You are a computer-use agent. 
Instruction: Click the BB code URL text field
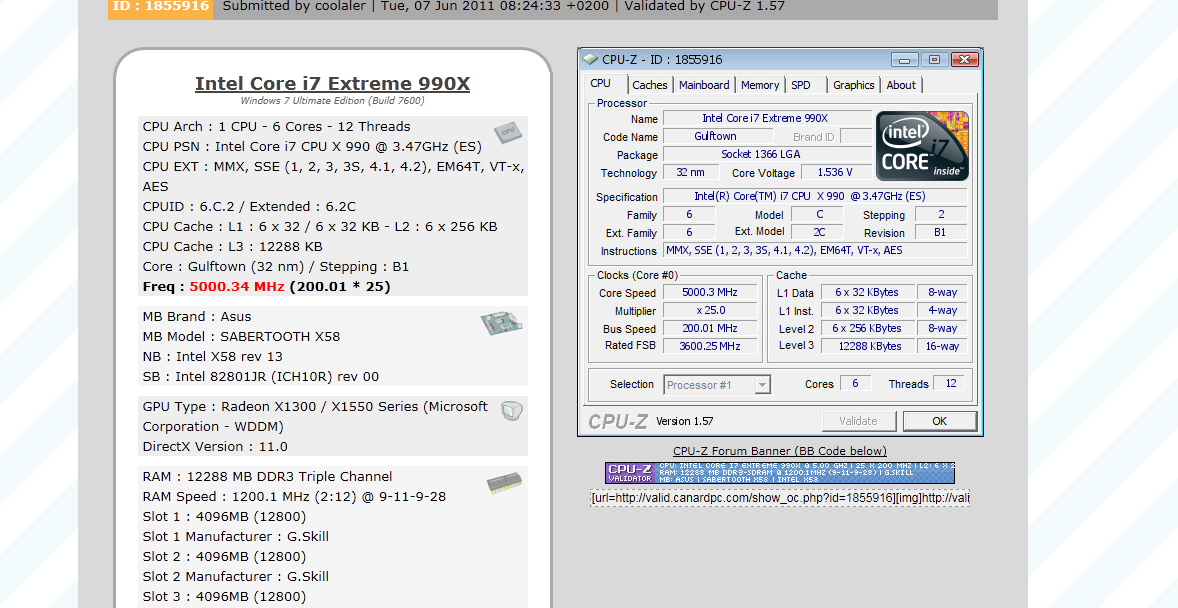click(780, 498)
